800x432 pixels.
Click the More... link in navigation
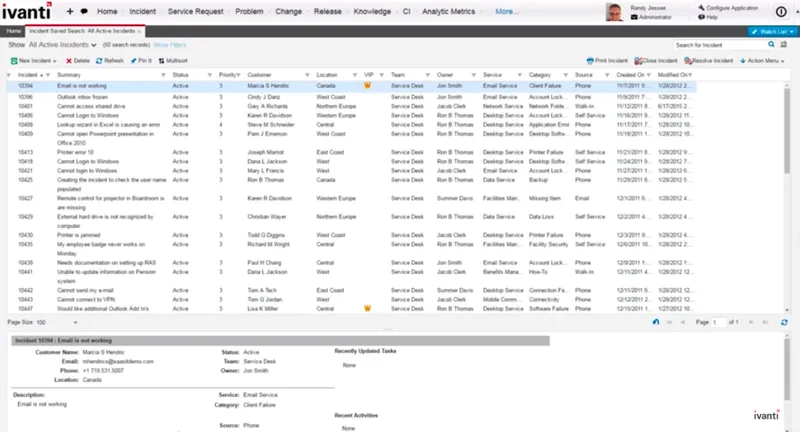pos(506,11)
